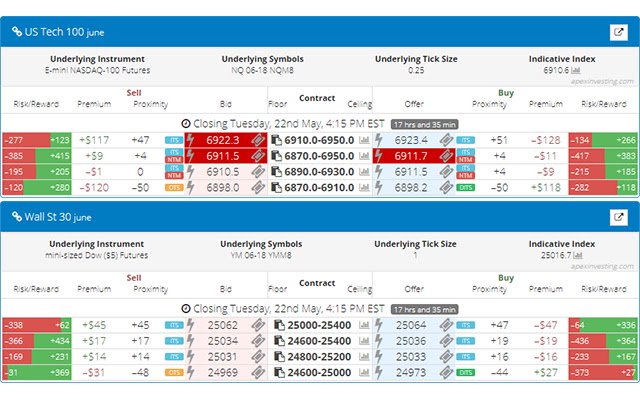Click lightning bolt beside offer 25033
The image size is (640, 400).
point(379,357)
